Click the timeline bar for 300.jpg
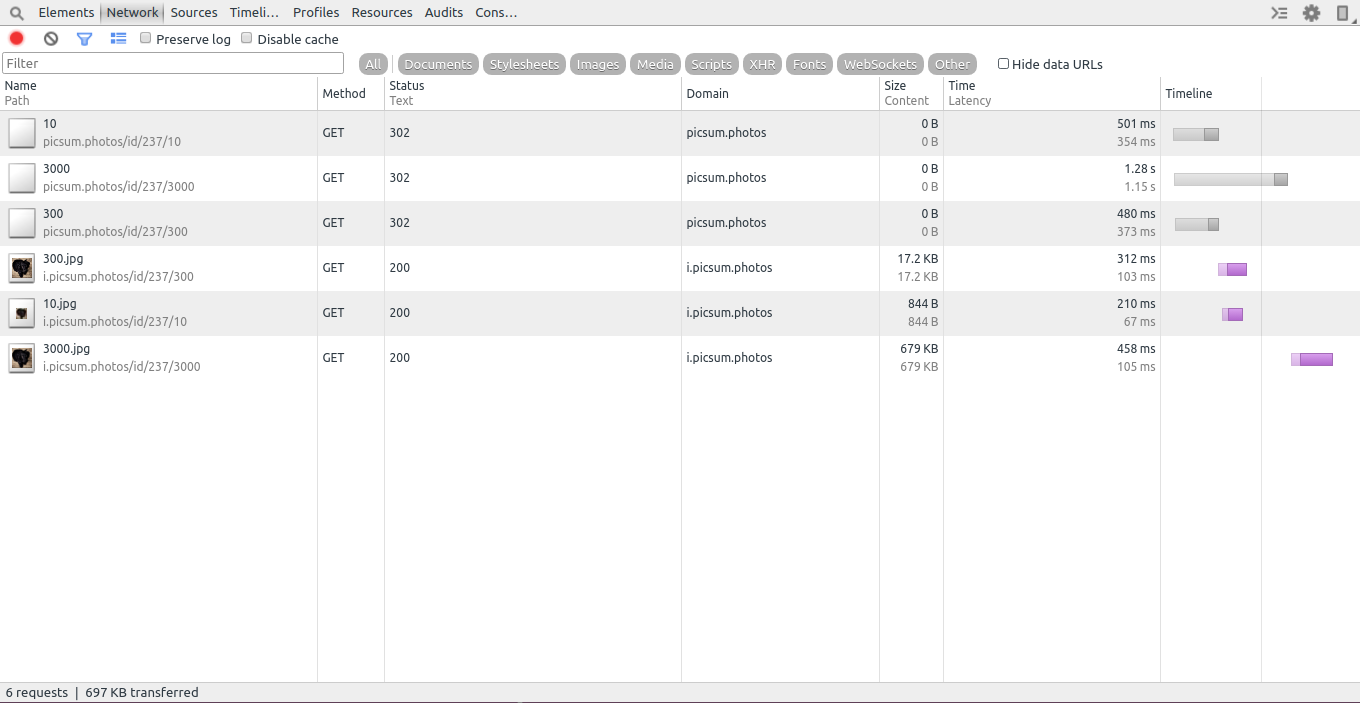The image size is (1360, 703). [x=1232, y=269]
